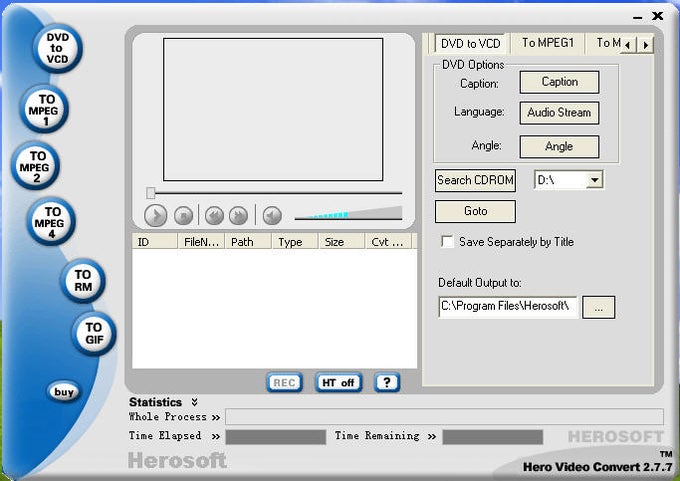Sort by the Path column header
This screenshot has width=680, height=481.
pos(248,242)
